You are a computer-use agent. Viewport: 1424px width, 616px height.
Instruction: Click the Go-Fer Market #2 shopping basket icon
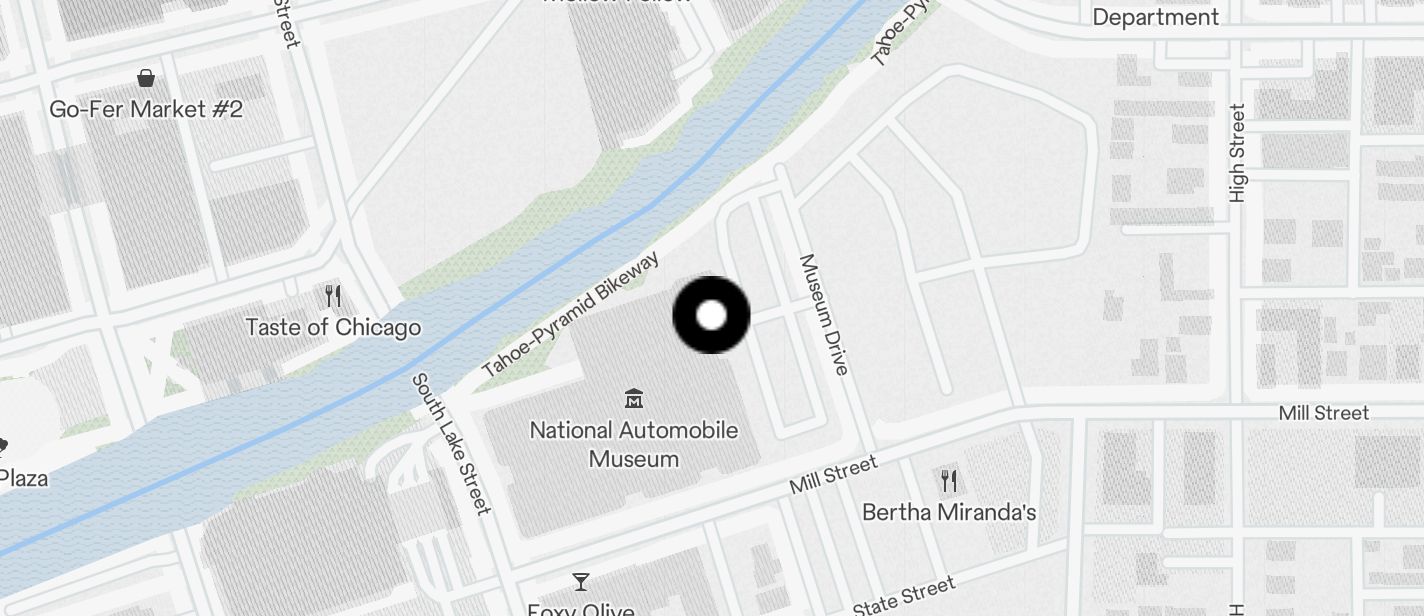tap(146, 77)
